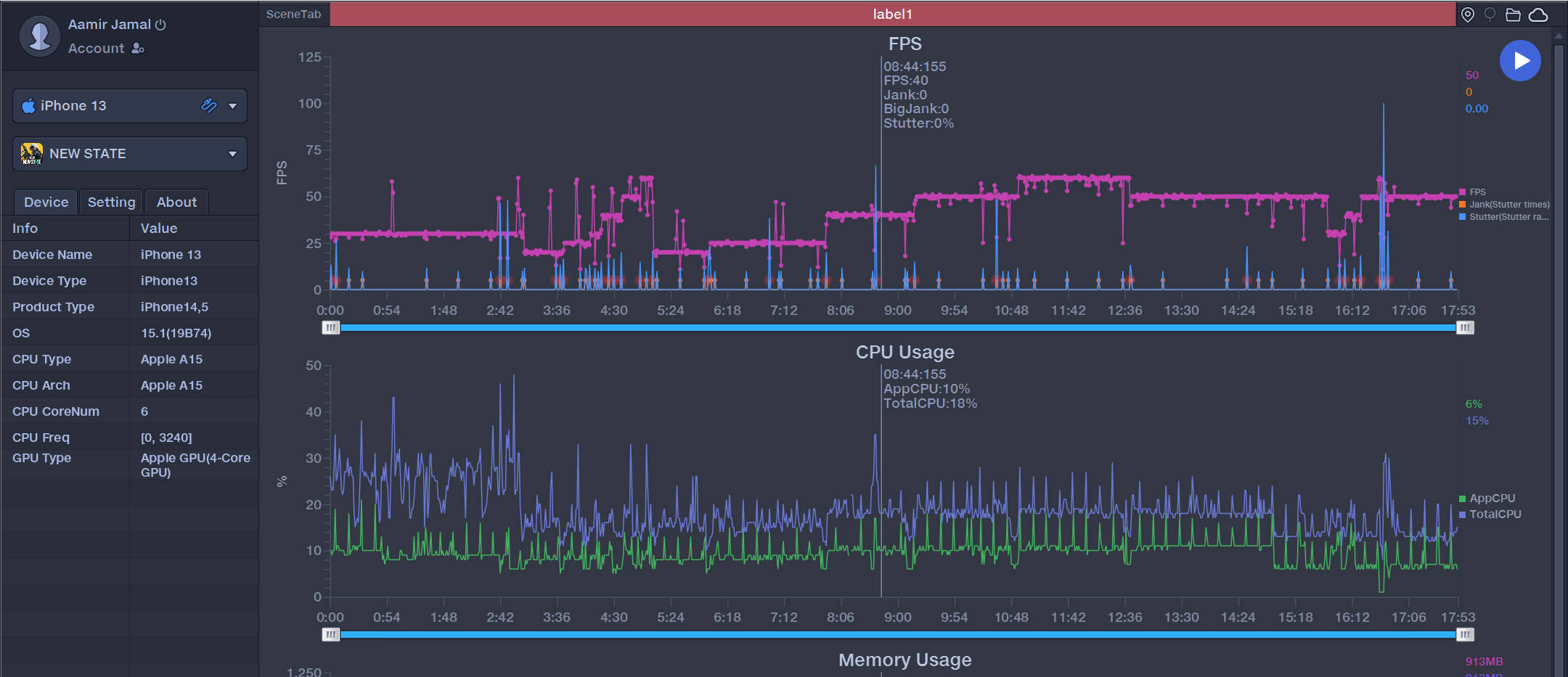
Task: Click the cloud upload icon
Action: click(x=1538, y=15)
